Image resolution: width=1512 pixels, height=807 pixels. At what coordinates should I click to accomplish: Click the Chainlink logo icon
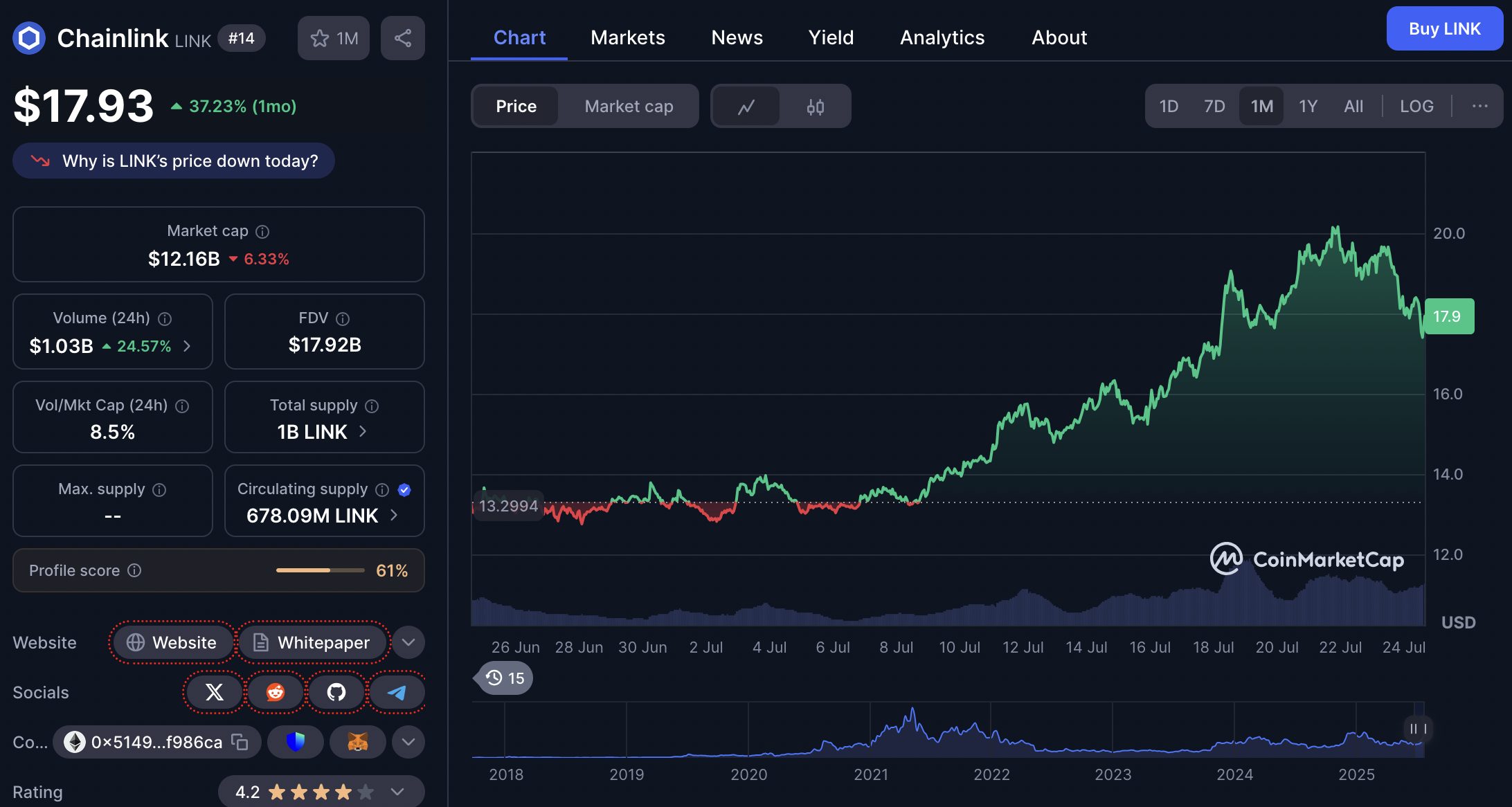[x=29, y=38]
